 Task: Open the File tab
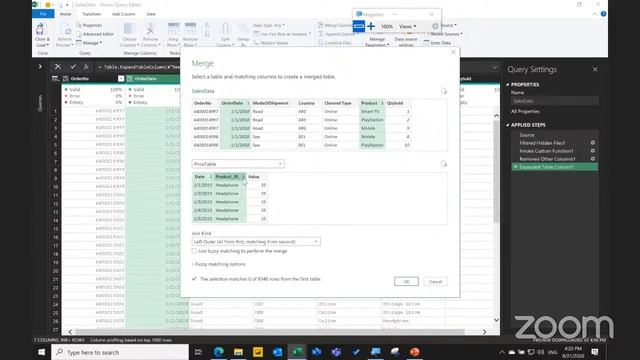coord(43,14)
